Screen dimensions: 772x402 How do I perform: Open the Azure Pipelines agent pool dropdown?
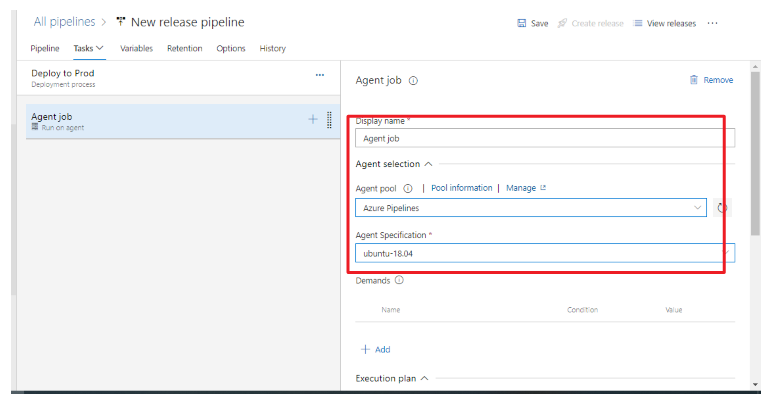[x=531, y=208]
